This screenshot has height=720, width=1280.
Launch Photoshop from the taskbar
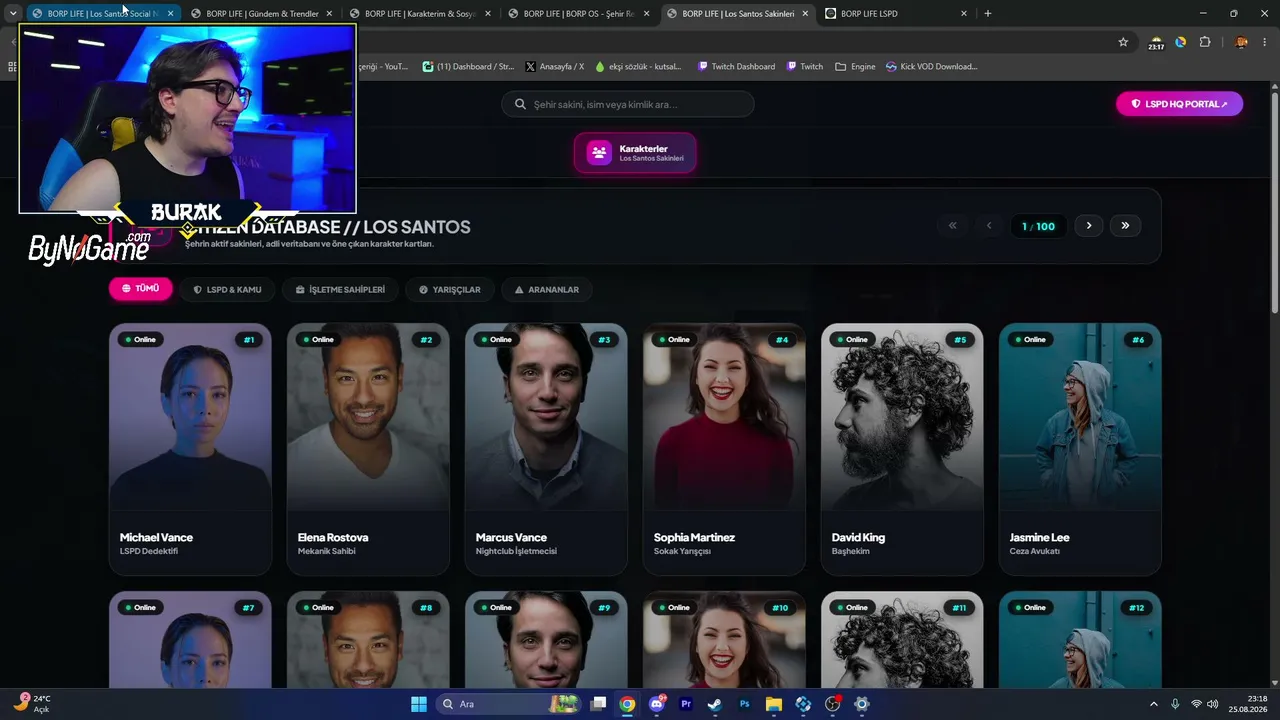point(745,704)
